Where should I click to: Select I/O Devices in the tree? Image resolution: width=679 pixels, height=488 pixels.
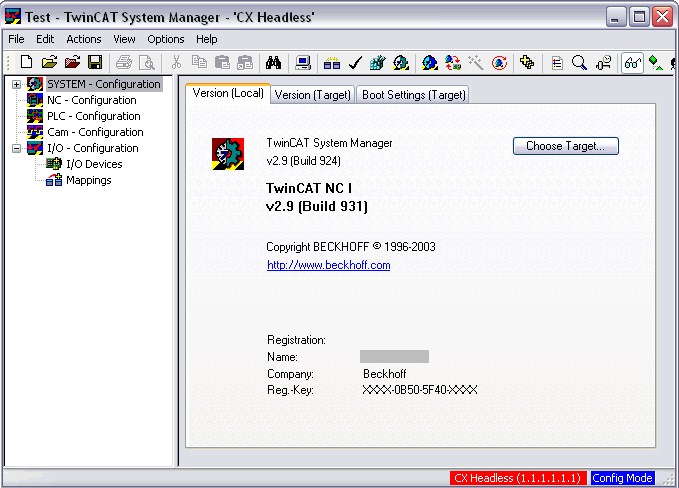pyautogui.click(x=94, y=164)
